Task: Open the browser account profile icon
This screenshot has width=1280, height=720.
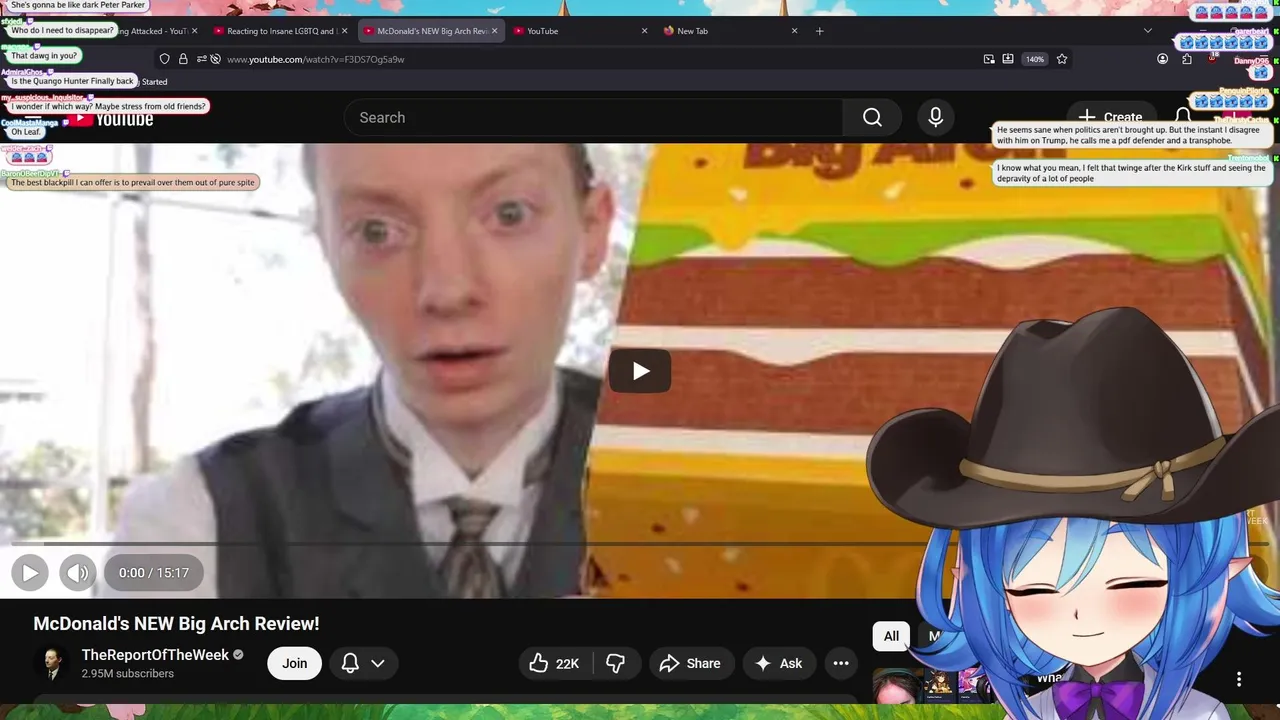Action: (x=1162, y=59)
